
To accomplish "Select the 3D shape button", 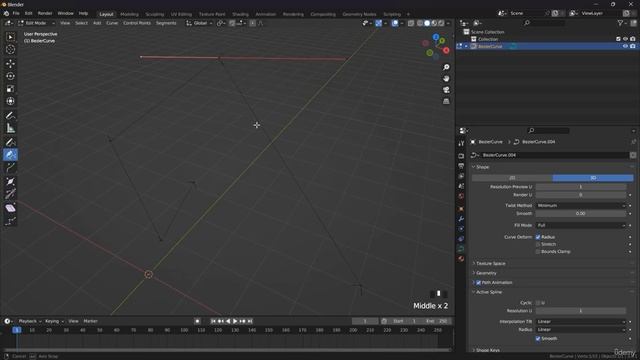I will coord(593,178).
